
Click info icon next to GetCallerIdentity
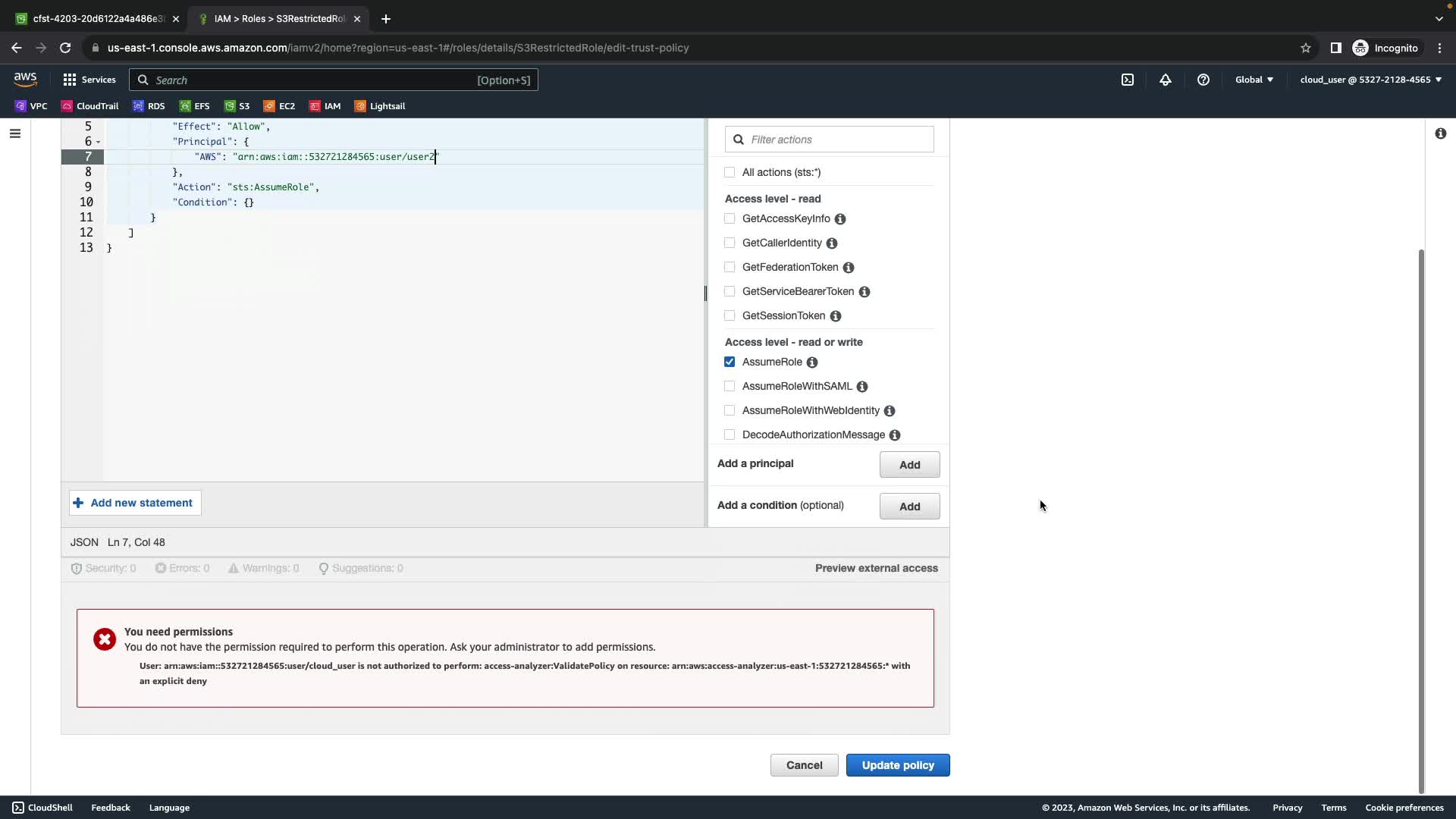click(832, 243)
